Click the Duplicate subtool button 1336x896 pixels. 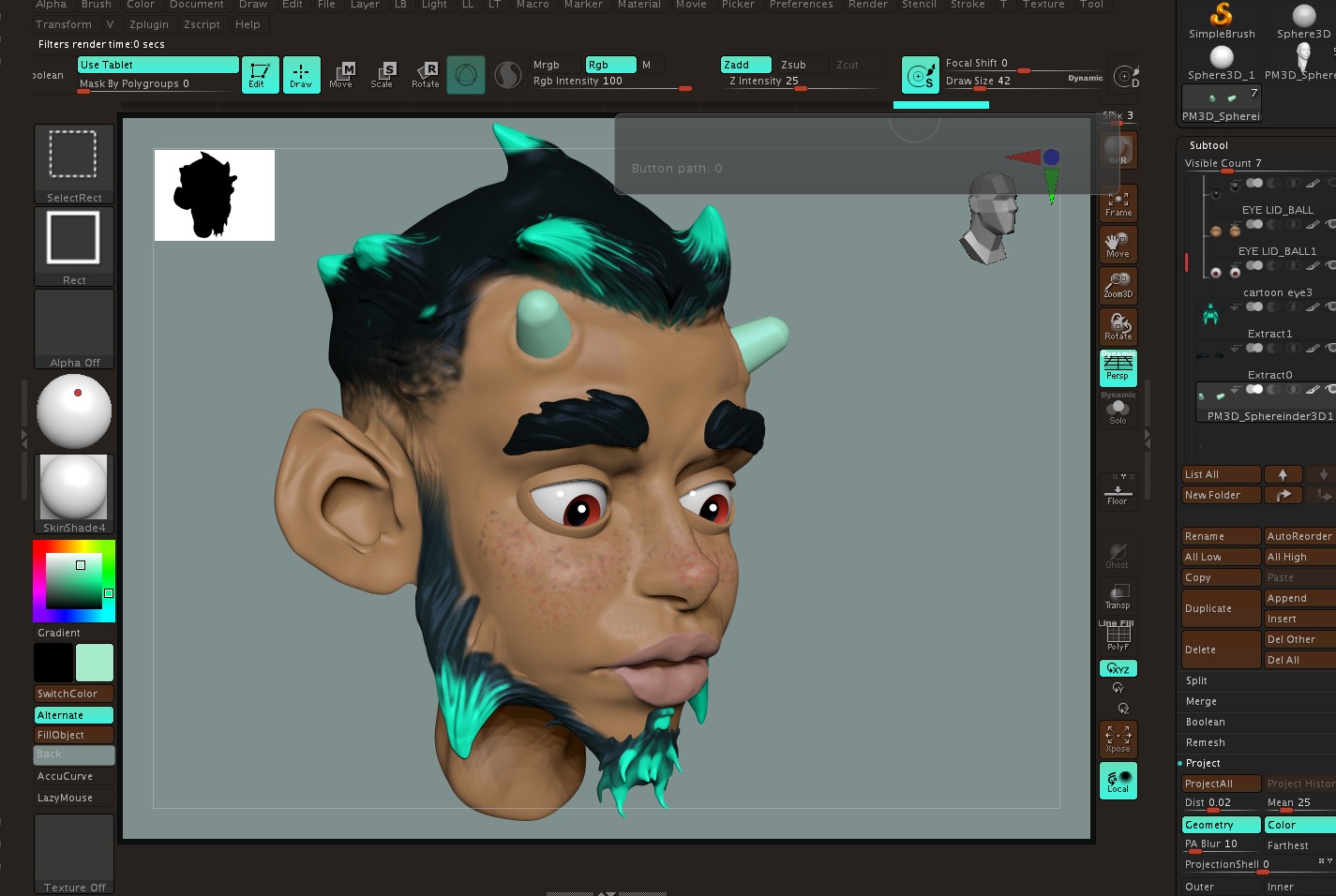(1220, 608)
